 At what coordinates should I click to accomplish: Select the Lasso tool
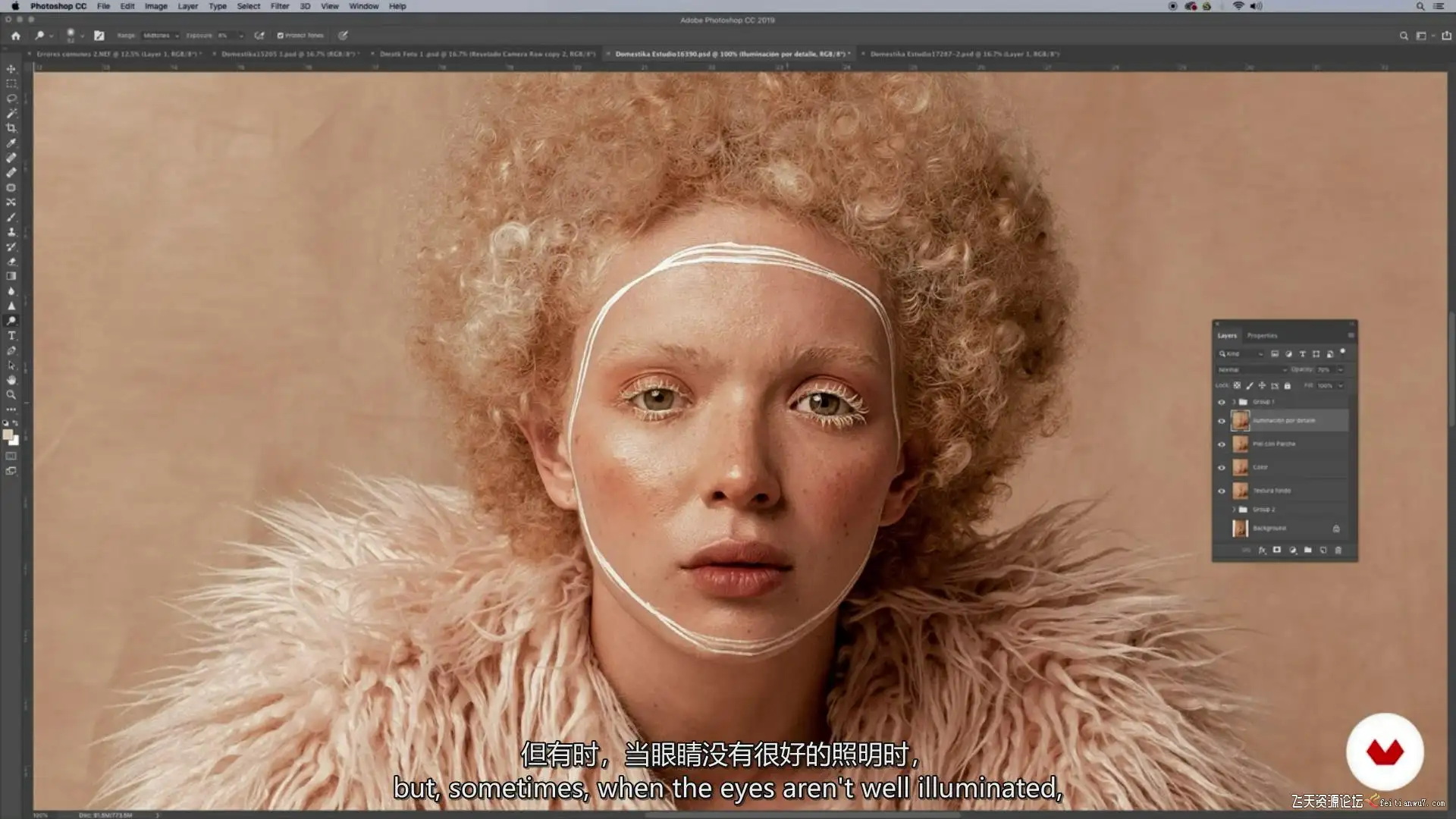pyautogui.click(x=11, y=99)
